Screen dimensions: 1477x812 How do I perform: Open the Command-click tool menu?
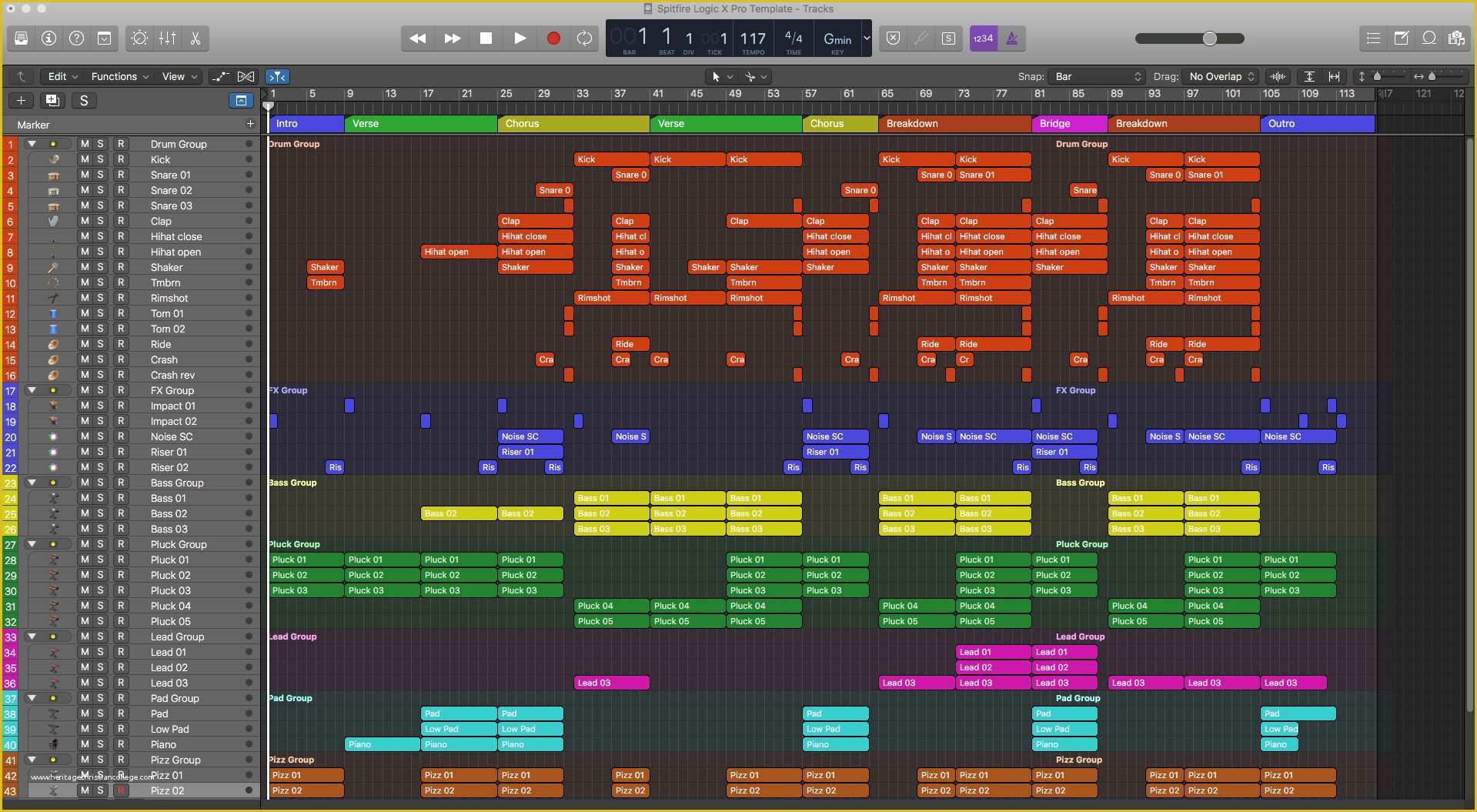756,76
